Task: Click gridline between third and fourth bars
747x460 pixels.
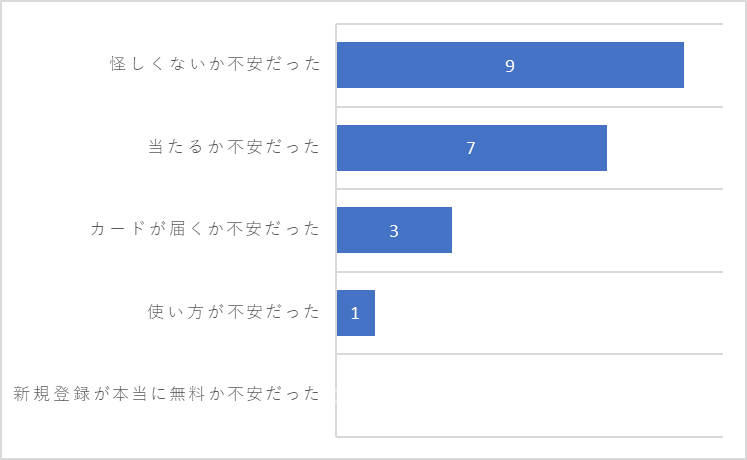Action: [530, 272]
